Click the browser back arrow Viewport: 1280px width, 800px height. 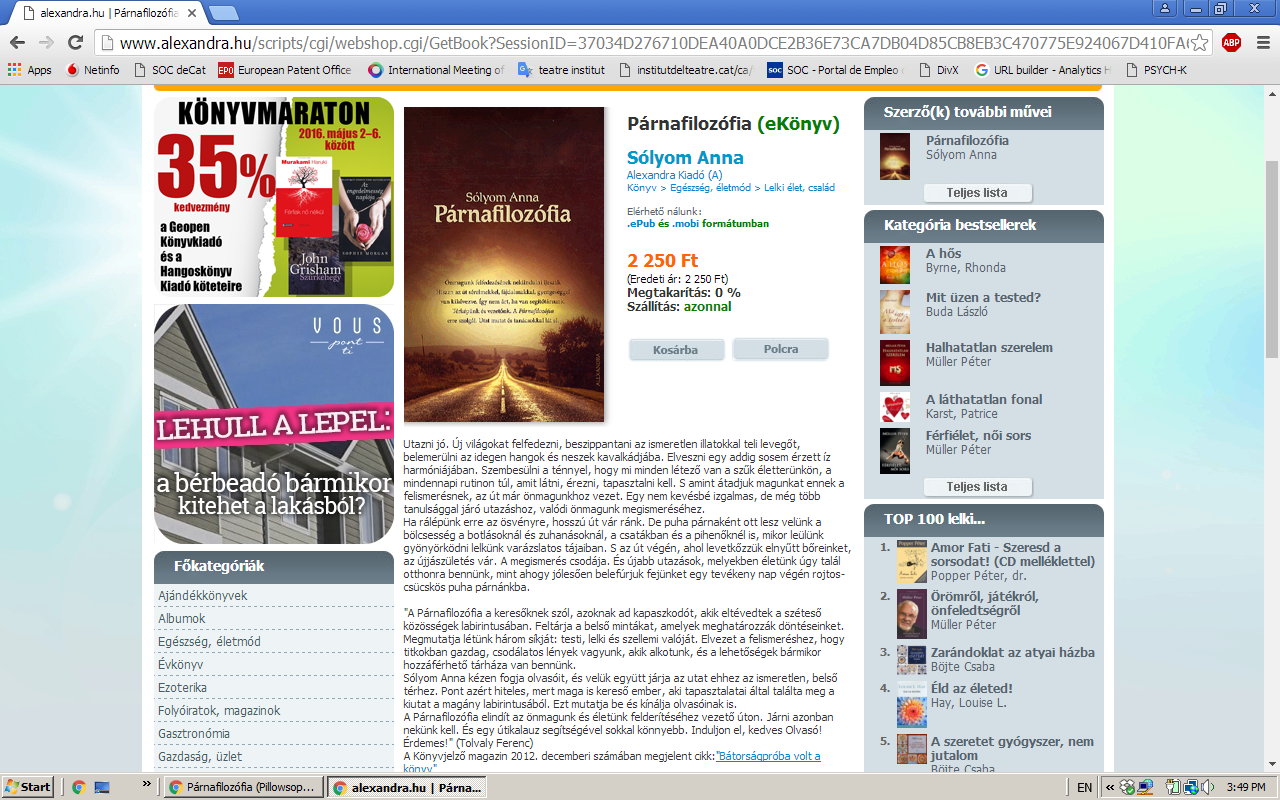click(x=17, y=42)
